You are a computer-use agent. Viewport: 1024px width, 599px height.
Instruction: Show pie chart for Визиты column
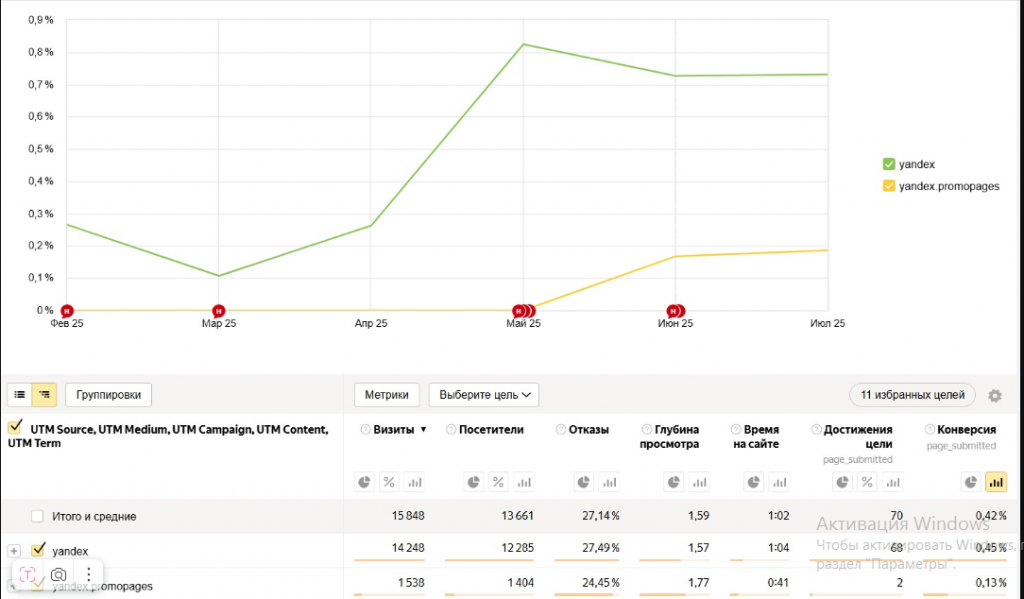(364, 482)
